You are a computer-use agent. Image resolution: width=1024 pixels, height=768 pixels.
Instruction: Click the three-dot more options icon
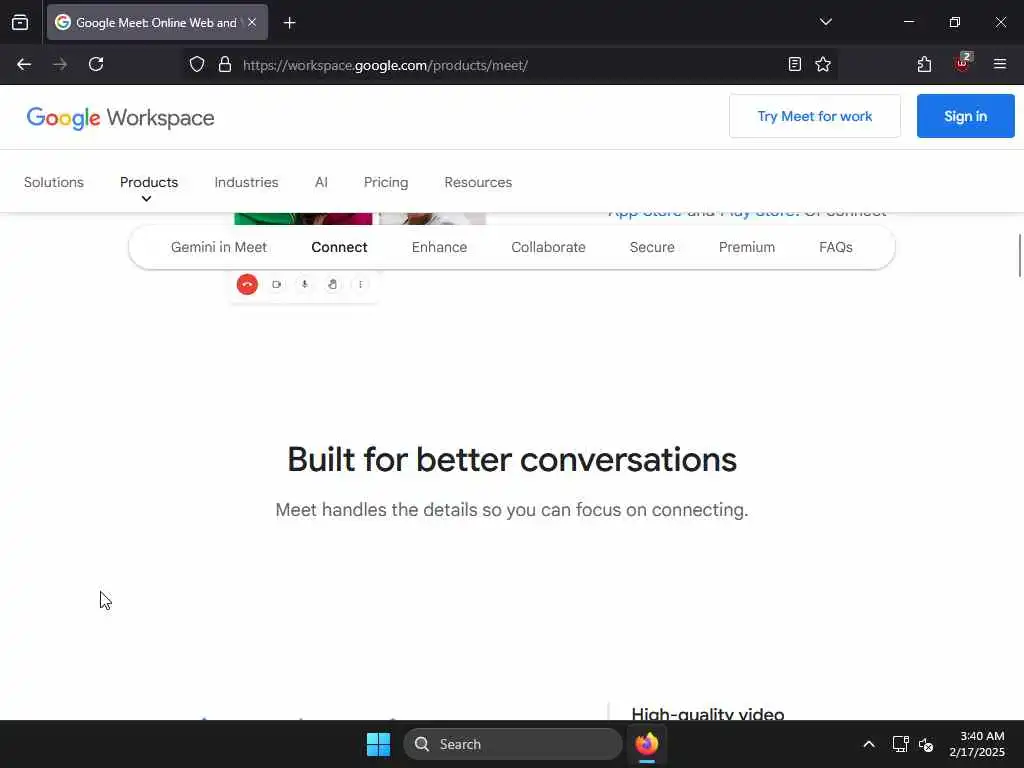tap(360, 285)
